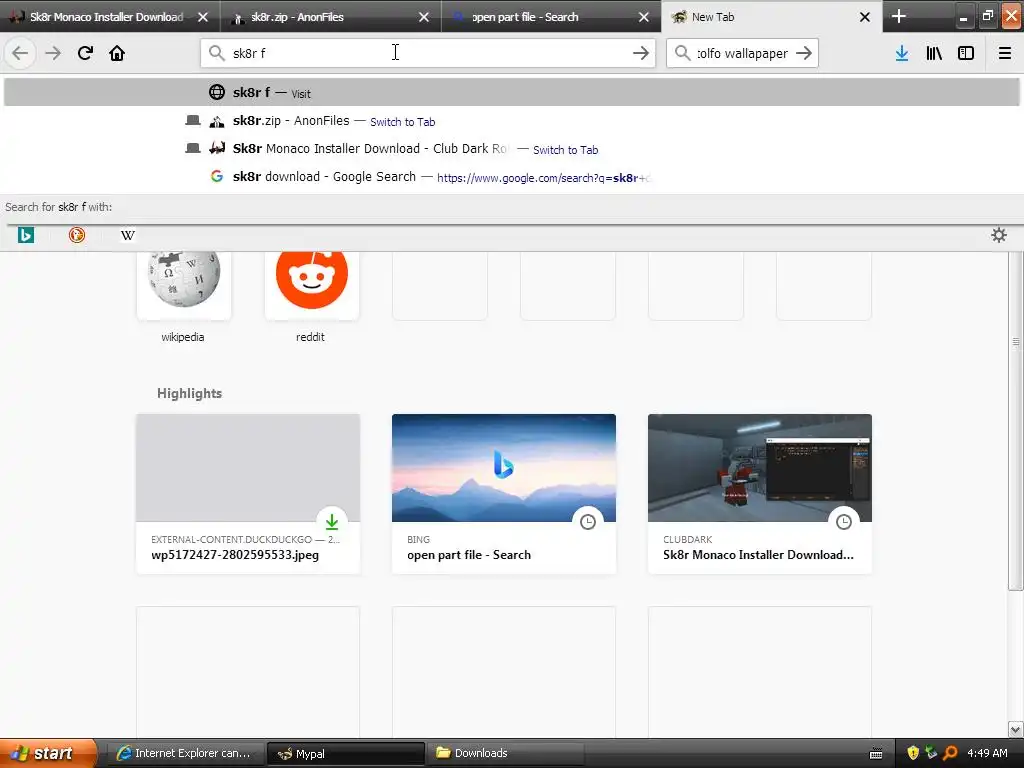Open the 'open part file - Search' highlight
Screen dimensions: 1024x768
(504, 494)
